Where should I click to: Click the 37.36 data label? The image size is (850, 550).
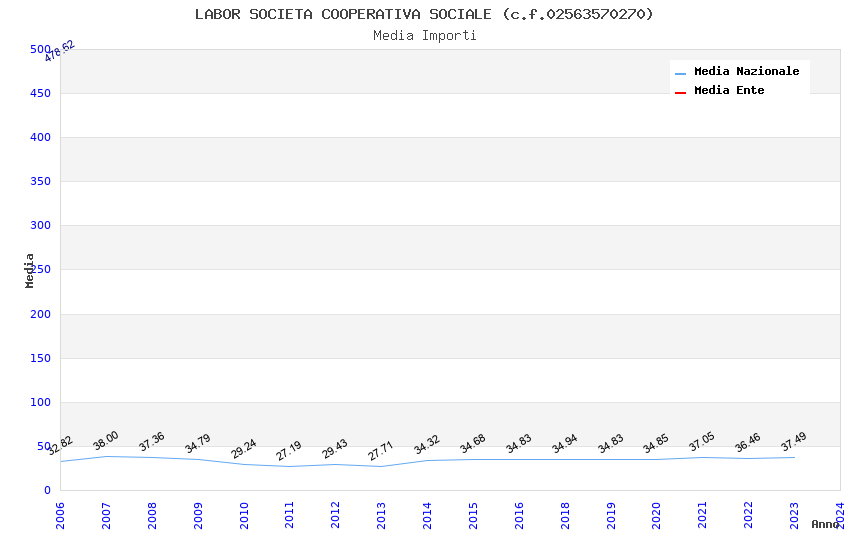pyautogui.click(x=152, y=442)
